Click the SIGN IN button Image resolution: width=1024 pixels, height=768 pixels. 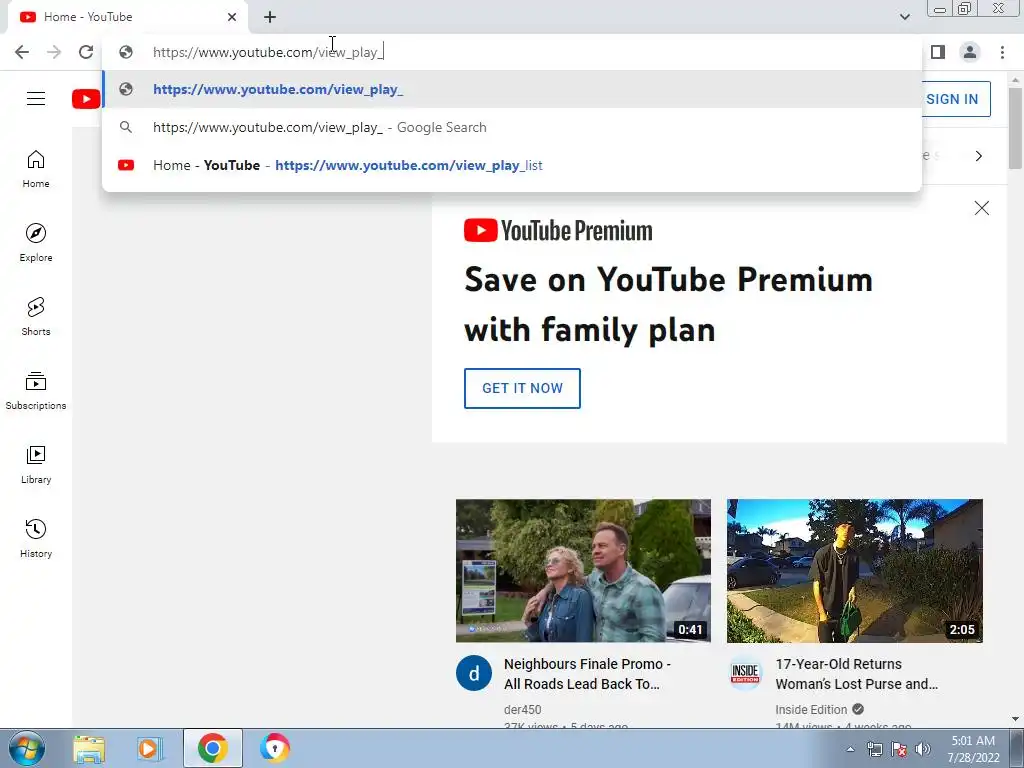click(x=952, y=99)
